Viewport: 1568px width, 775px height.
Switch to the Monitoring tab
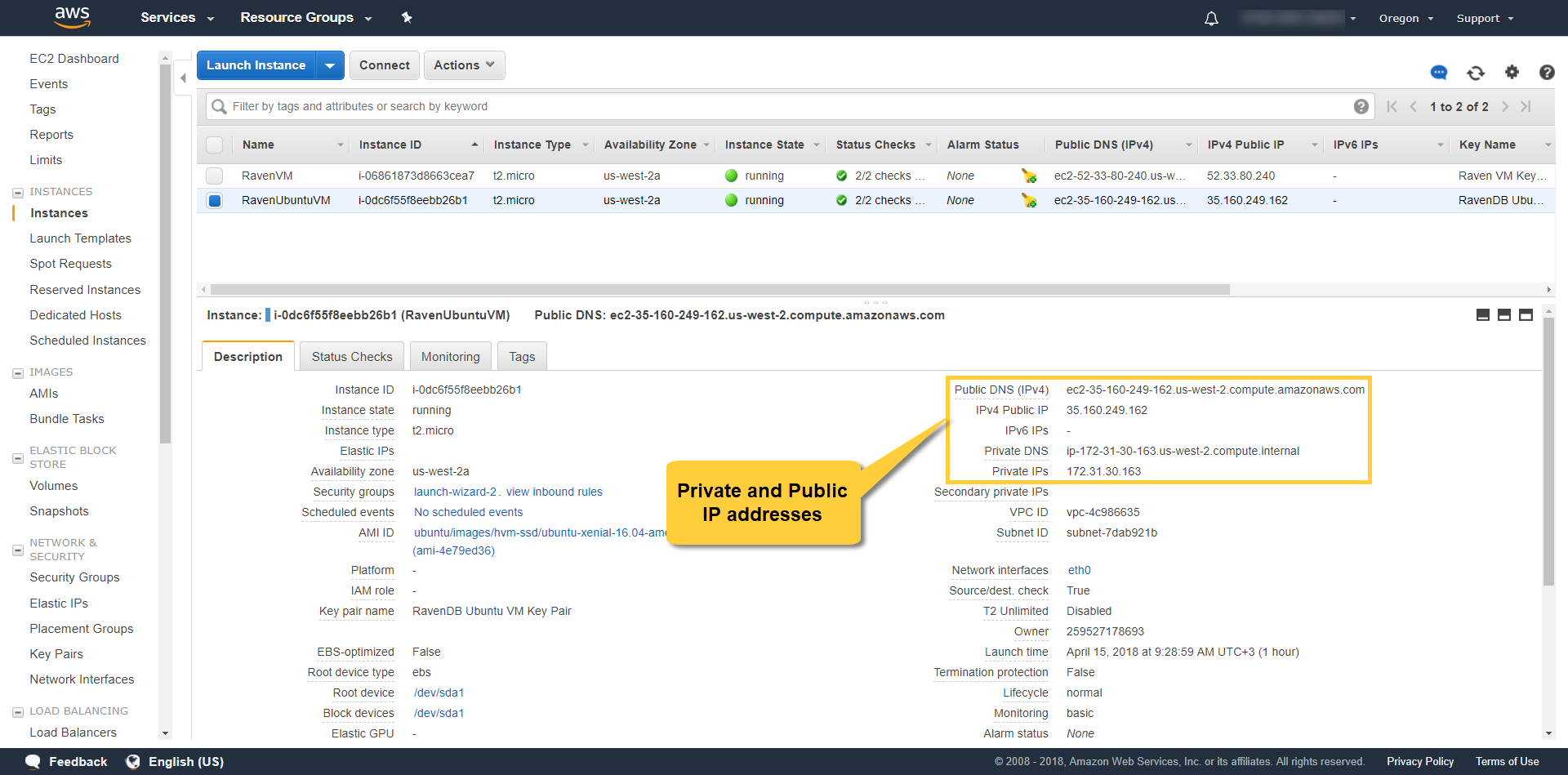(x=451, y=357)
